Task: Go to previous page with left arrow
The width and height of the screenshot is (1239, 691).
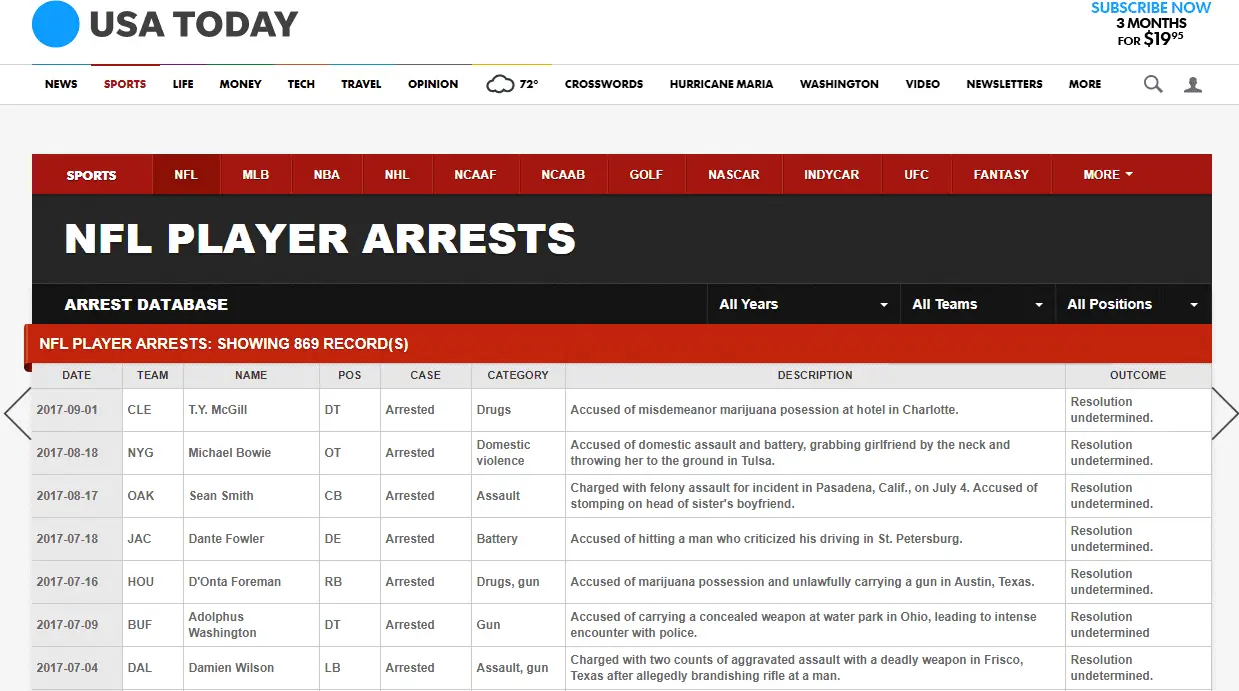Action: click(x=18, y=413)
